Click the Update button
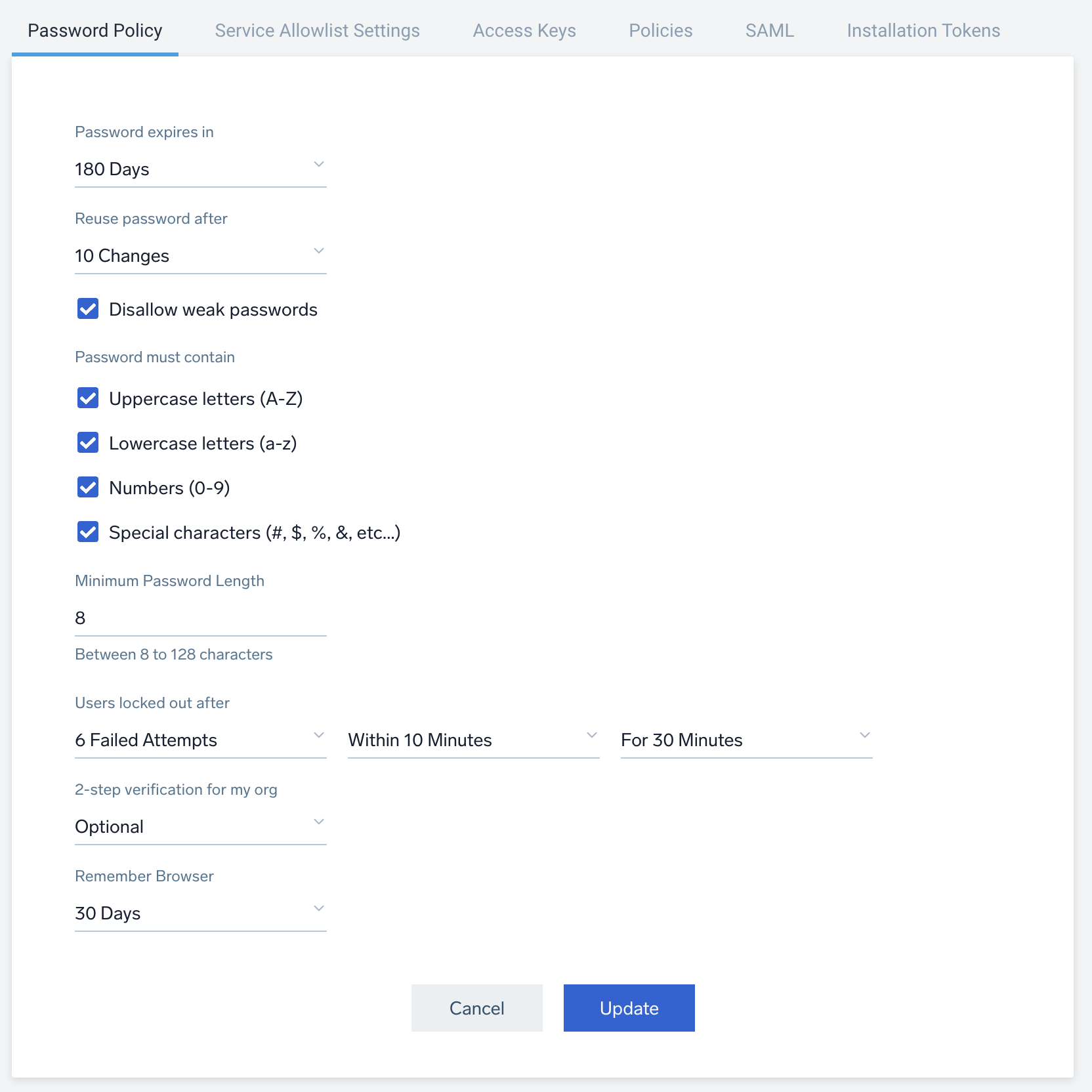 [x=629, y=1008]
